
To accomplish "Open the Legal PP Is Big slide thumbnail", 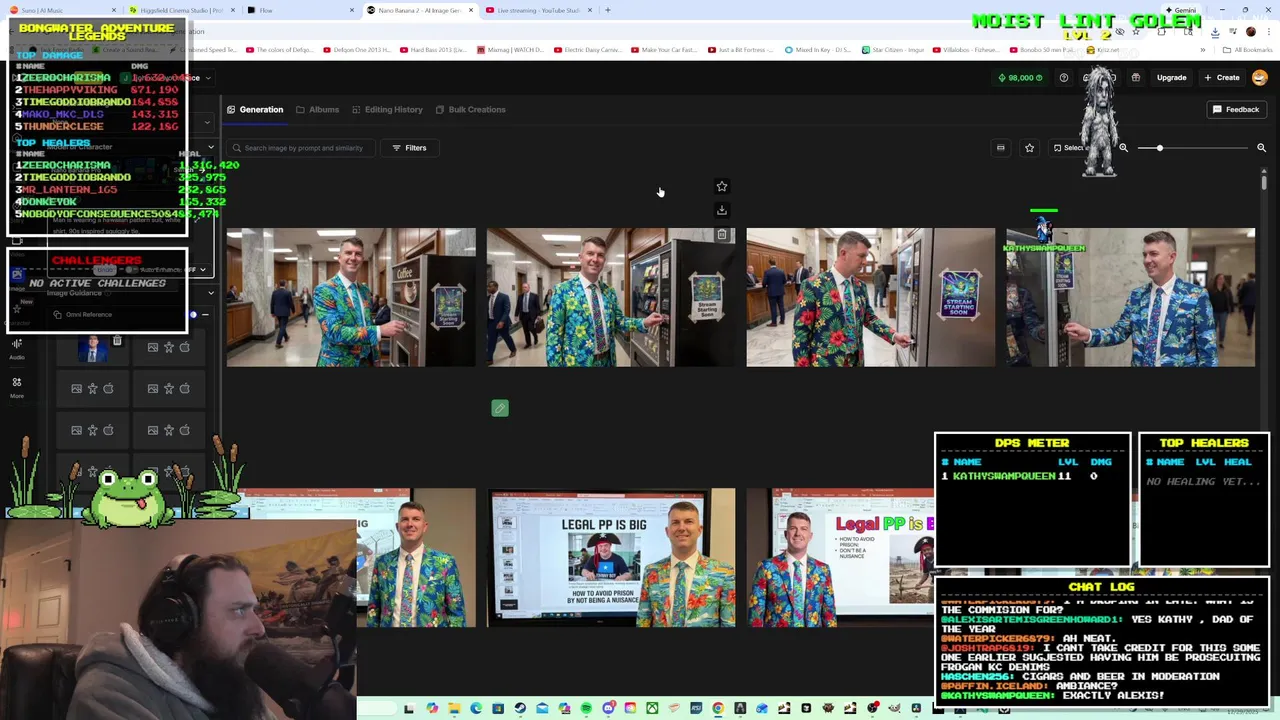I will click(611, 558).
